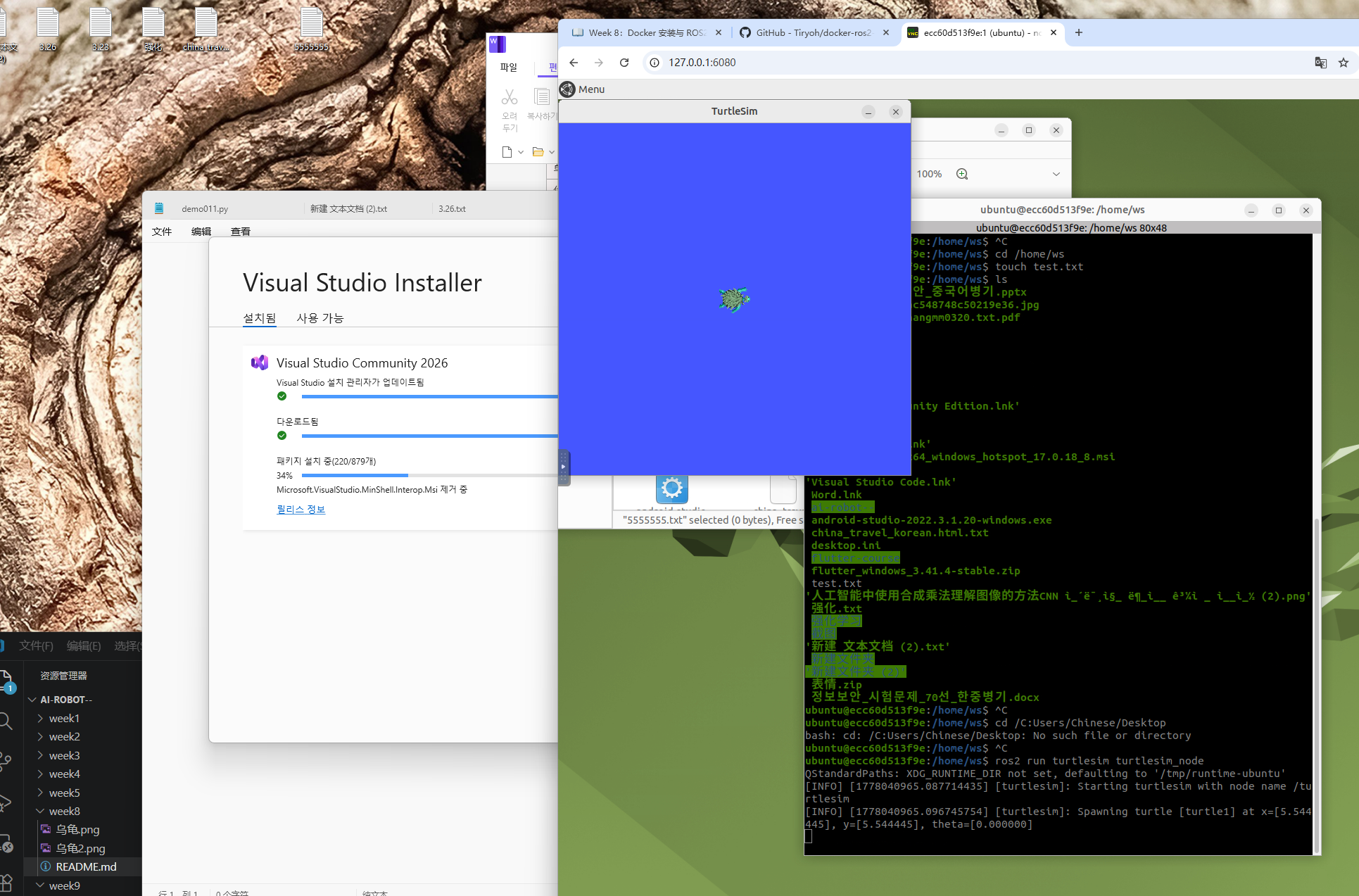
Task: Click the Visual Studio Community logo icon
Action: click(x=260, y=362)
